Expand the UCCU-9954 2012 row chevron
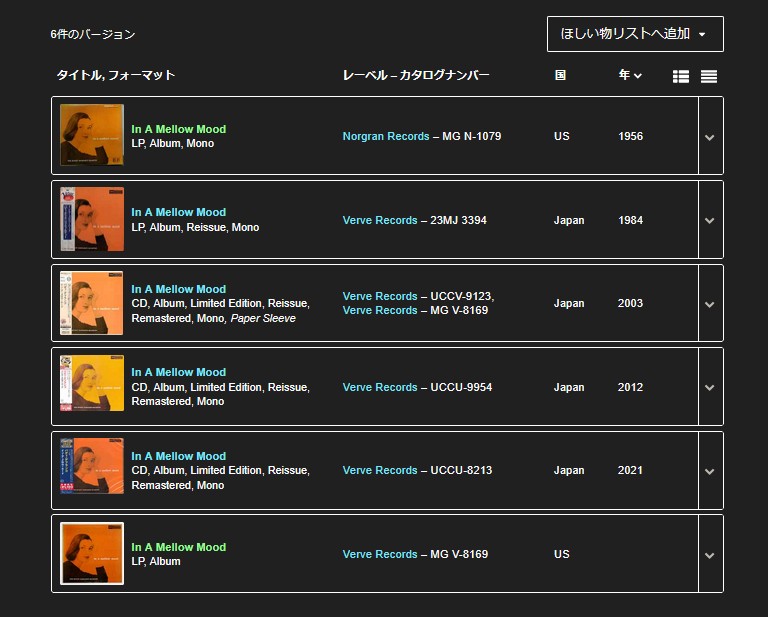Image resolution: width=768 pixels, height=617 pixels. coord(709,388)
